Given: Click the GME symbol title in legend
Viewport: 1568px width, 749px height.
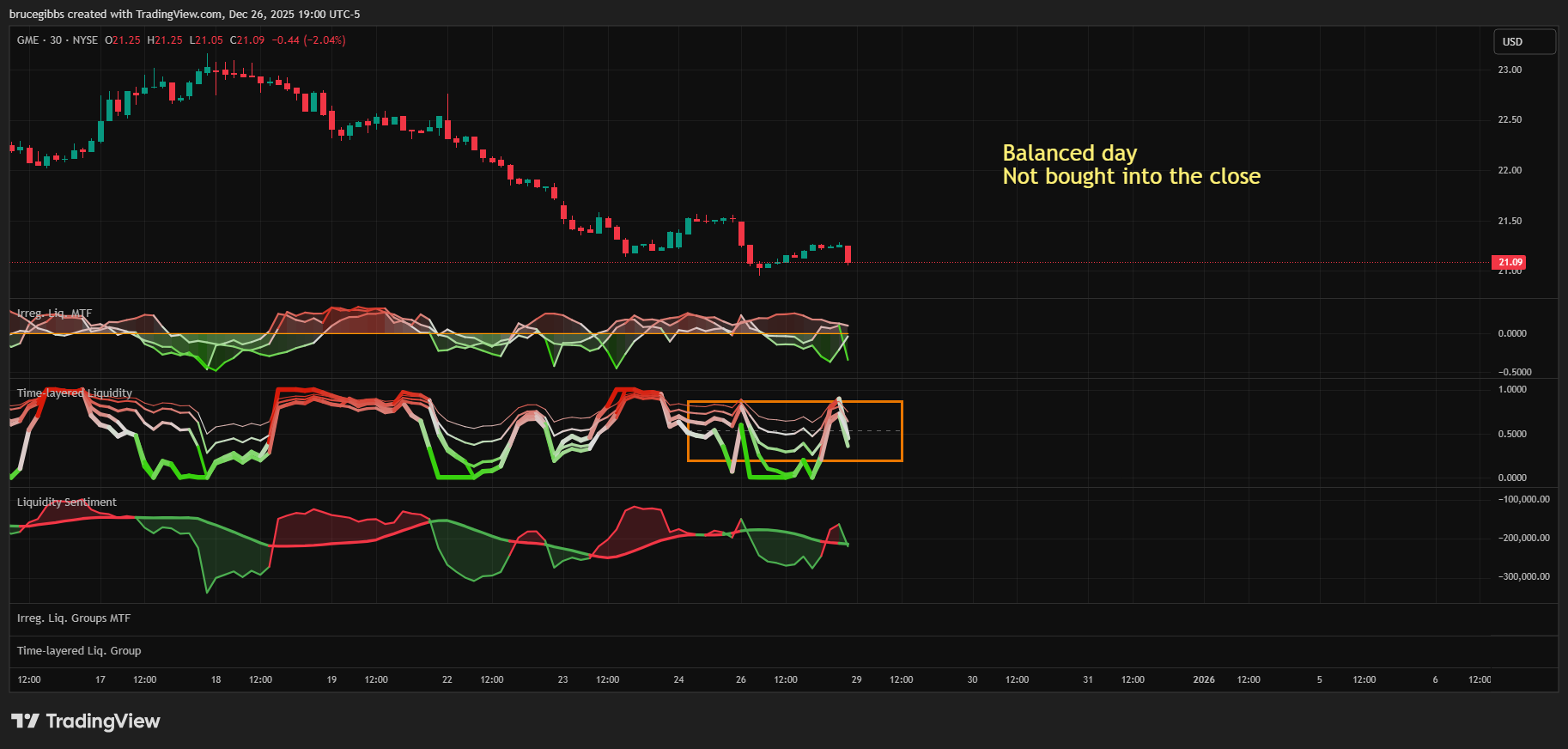Looking at the screenshot, I should point(27,40).
